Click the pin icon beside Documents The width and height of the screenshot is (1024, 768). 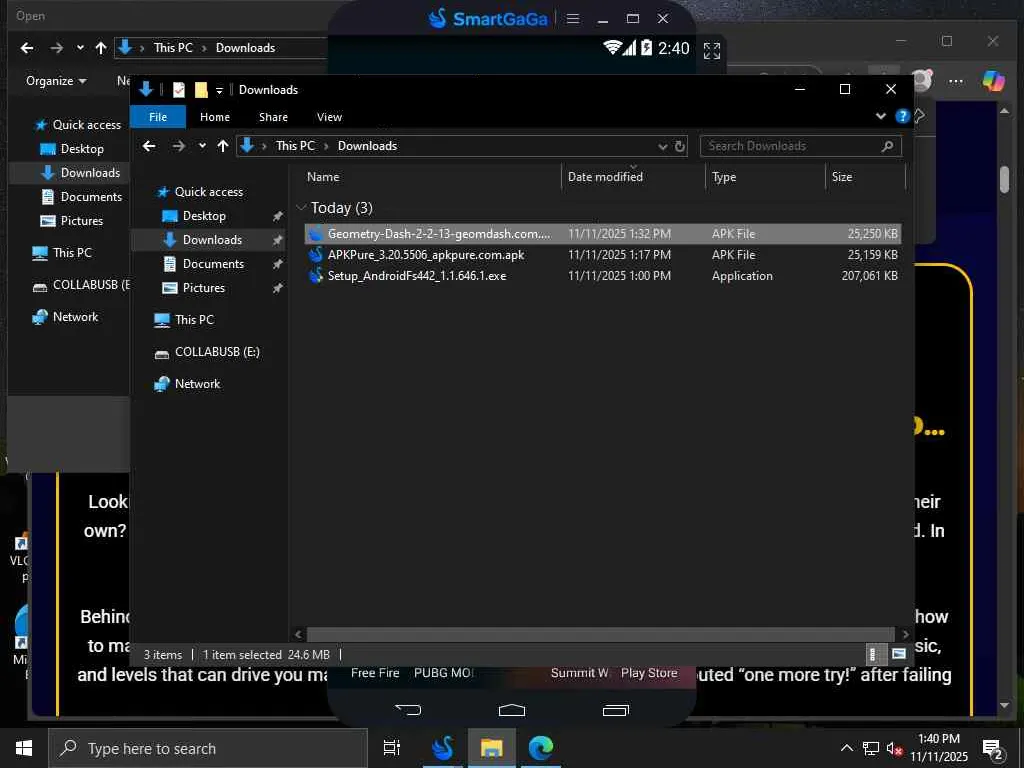(278, 264)
